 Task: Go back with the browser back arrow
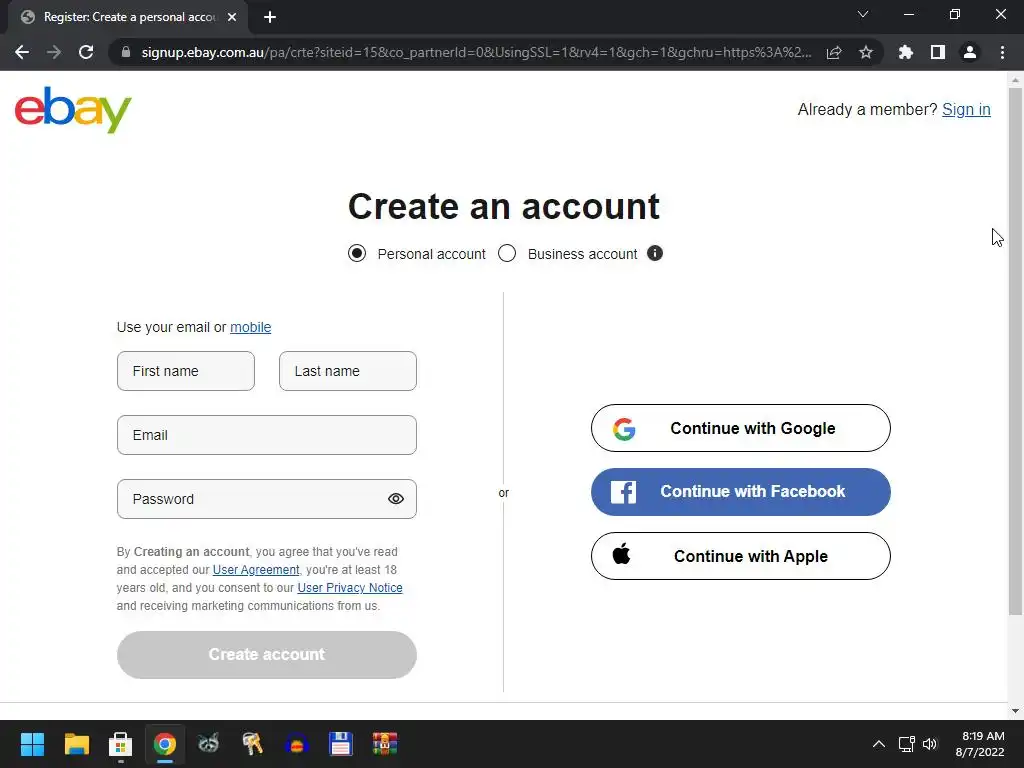tap(22, 52)
